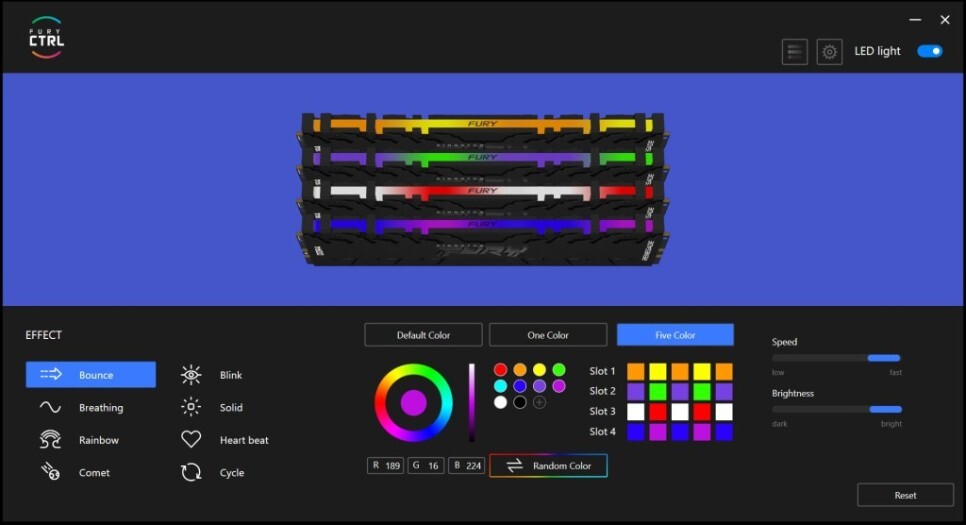Add a custom color with plus icon
966x525 pixels.
(539, 402)
